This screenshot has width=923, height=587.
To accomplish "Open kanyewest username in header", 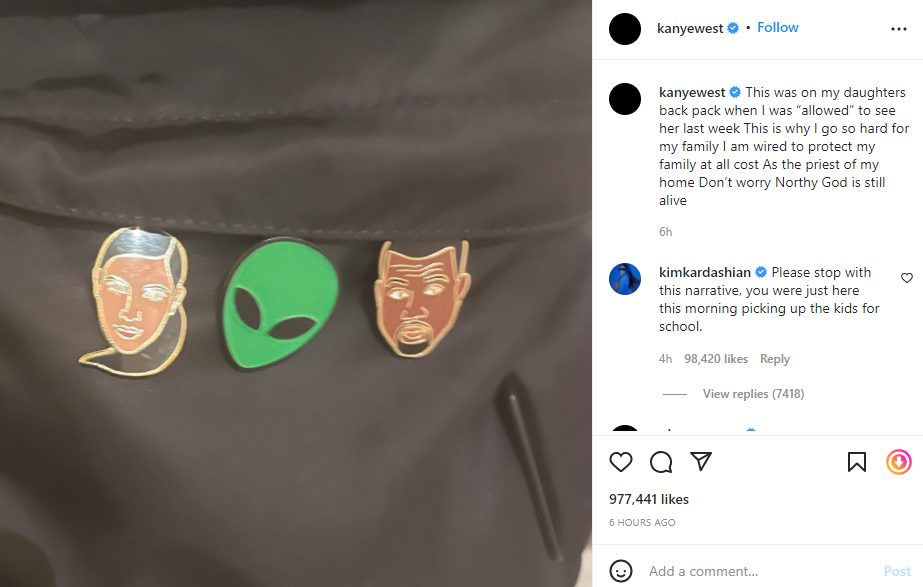I will (x=690, y=28).
